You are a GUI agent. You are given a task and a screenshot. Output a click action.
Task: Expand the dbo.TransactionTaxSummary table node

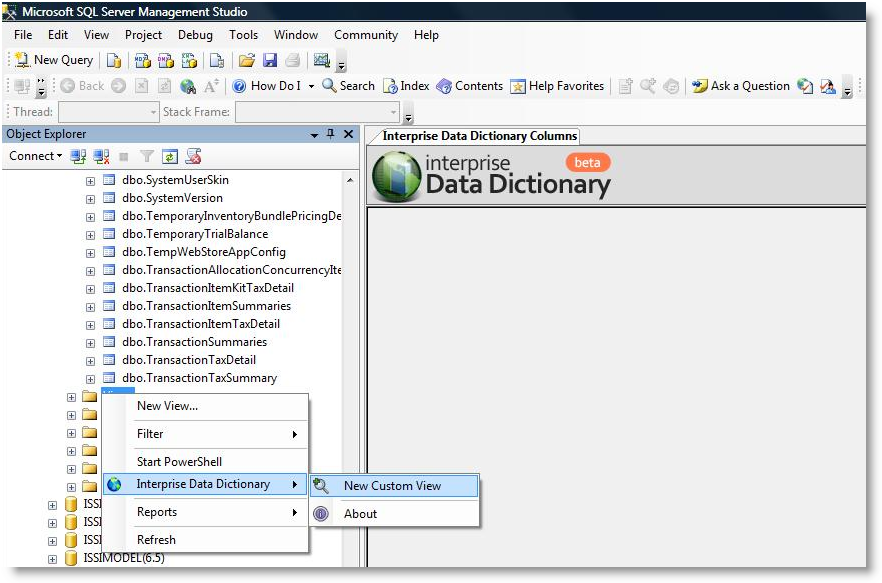[x=90, y=379]
